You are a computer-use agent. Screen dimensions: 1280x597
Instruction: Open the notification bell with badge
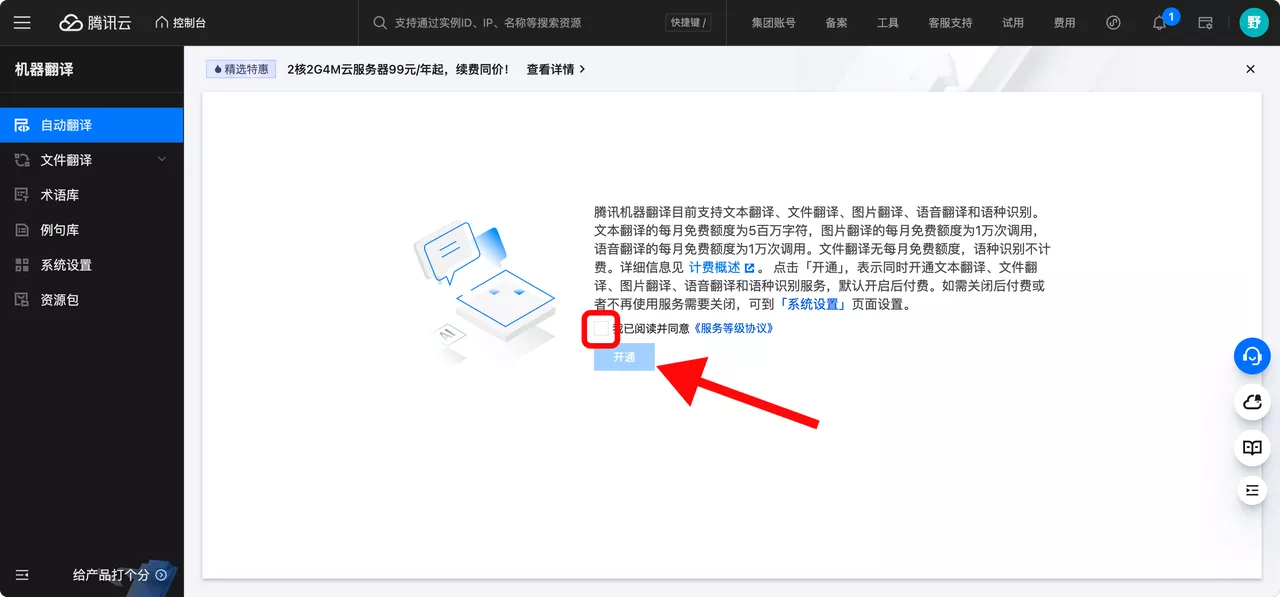click(1160, 22)
